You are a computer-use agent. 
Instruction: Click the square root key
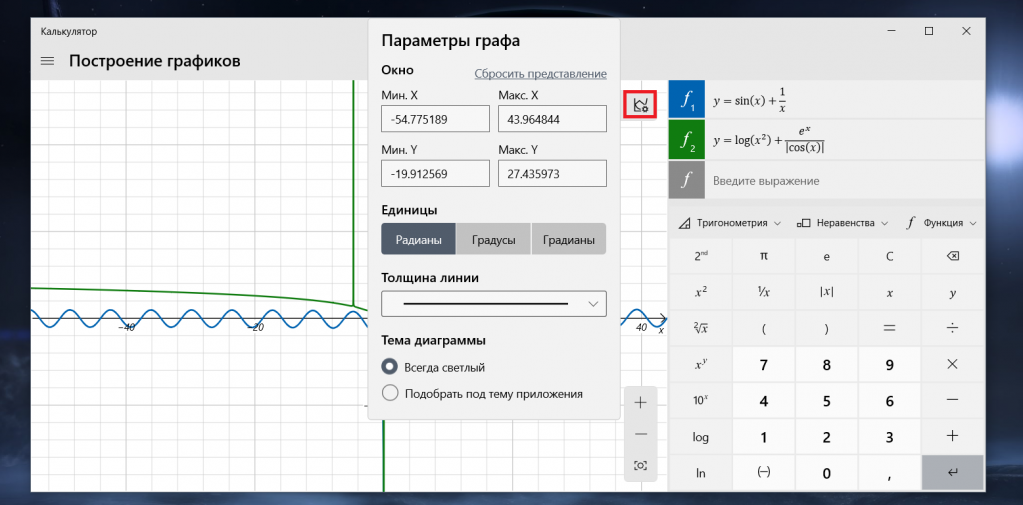(x=701, y=329)
